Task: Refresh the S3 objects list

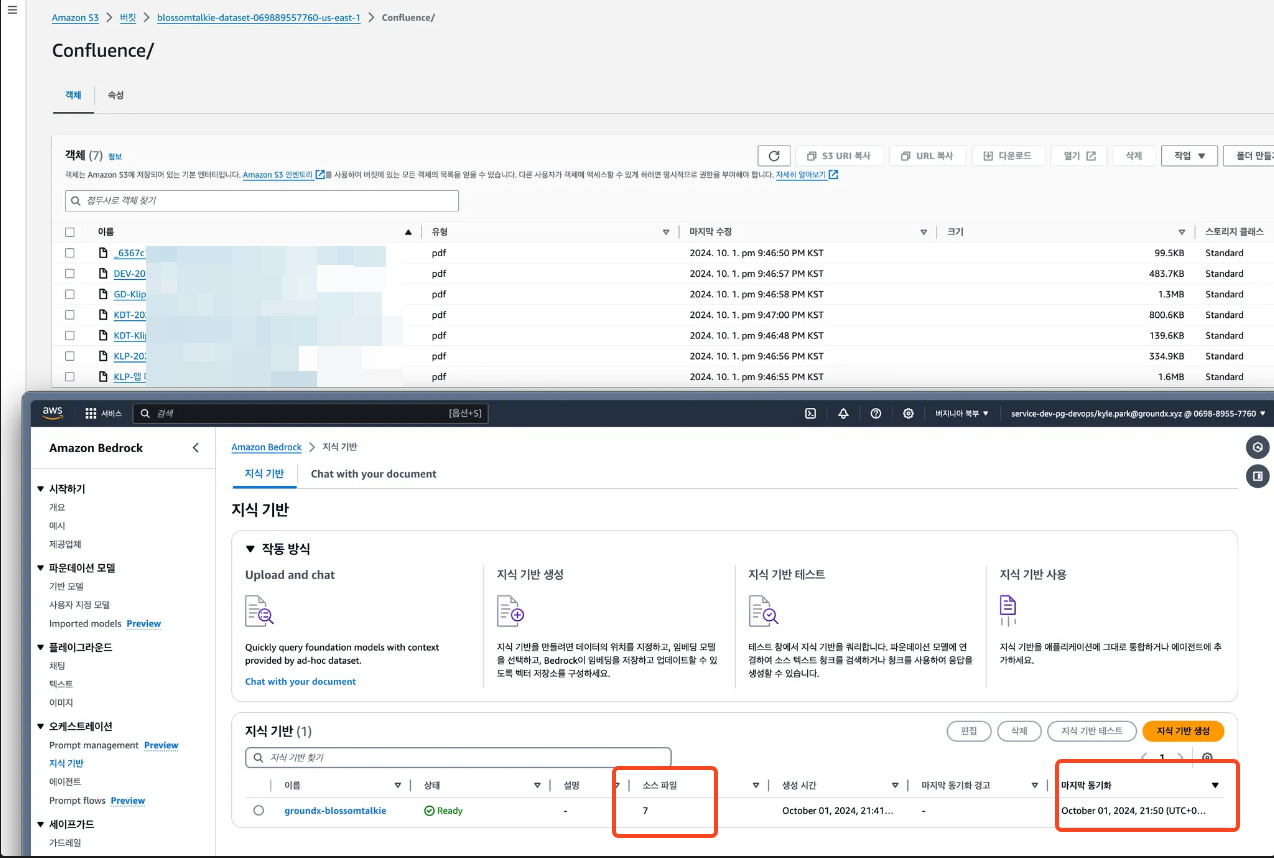Action: click(774, 156)
